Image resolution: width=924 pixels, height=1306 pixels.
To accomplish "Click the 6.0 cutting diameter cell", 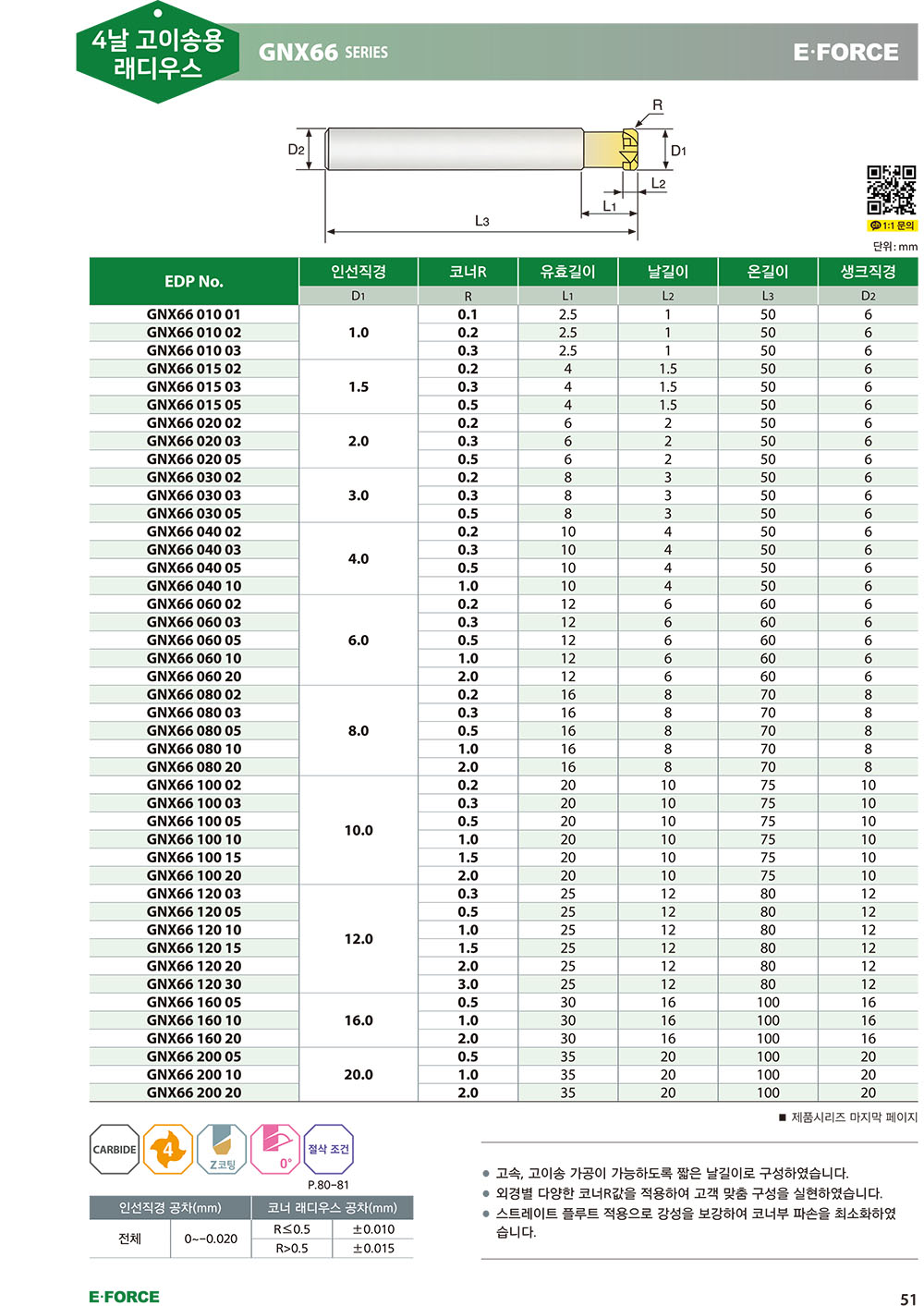I will (x=359, y=641).
